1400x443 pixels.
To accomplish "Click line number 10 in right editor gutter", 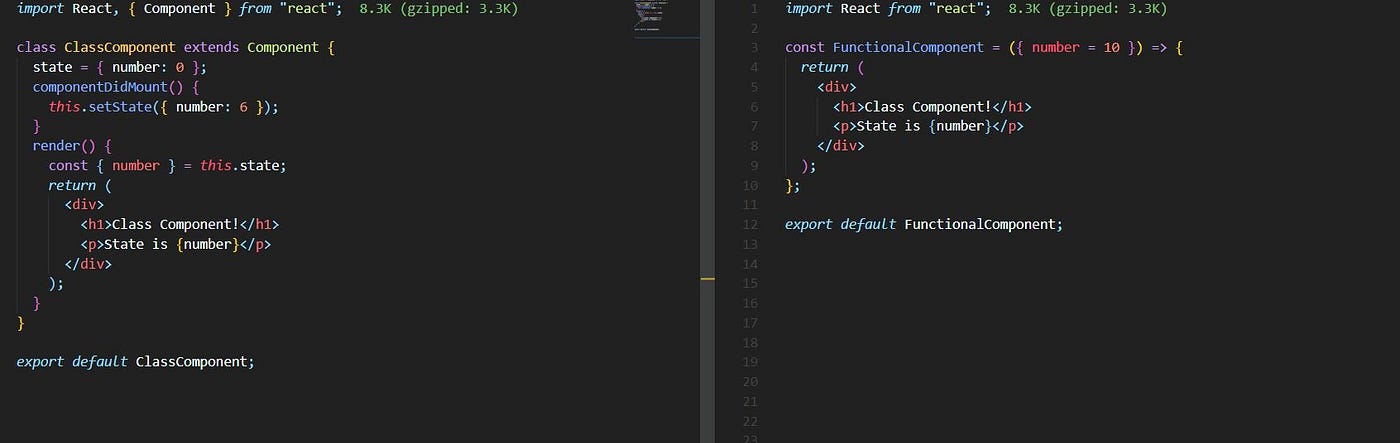I will click(751, 185).
